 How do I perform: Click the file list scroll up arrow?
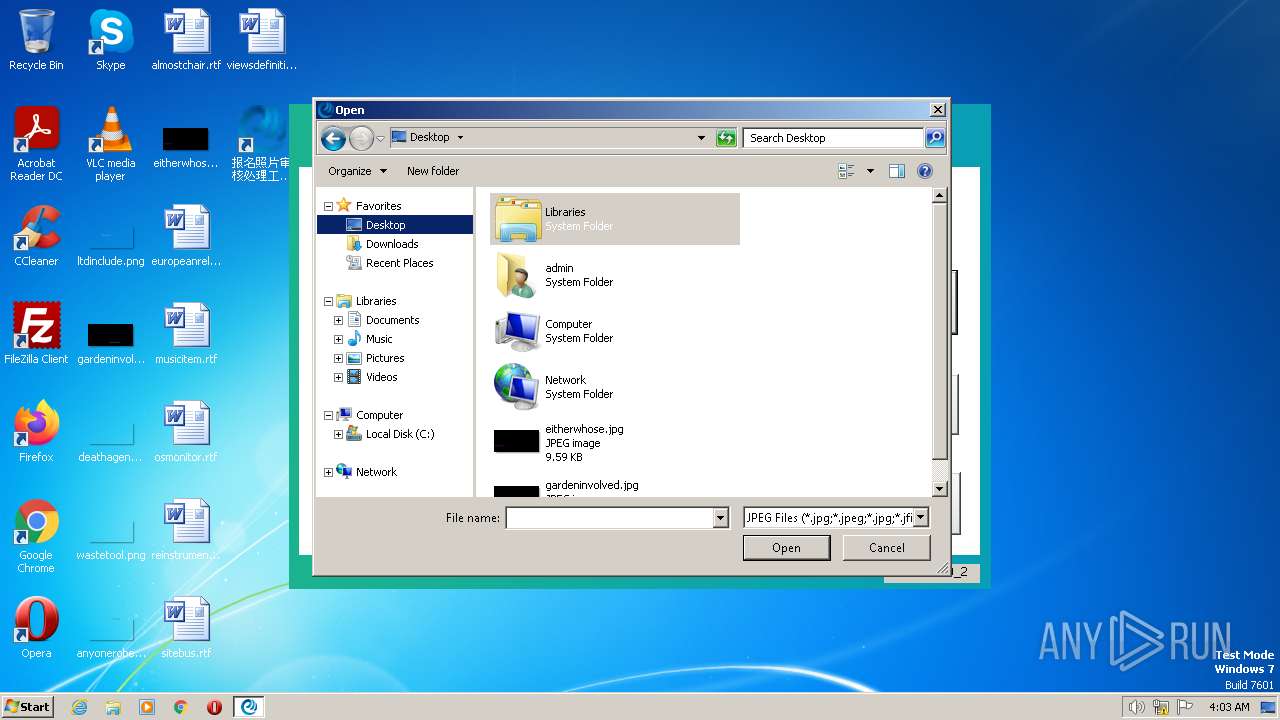939,196
